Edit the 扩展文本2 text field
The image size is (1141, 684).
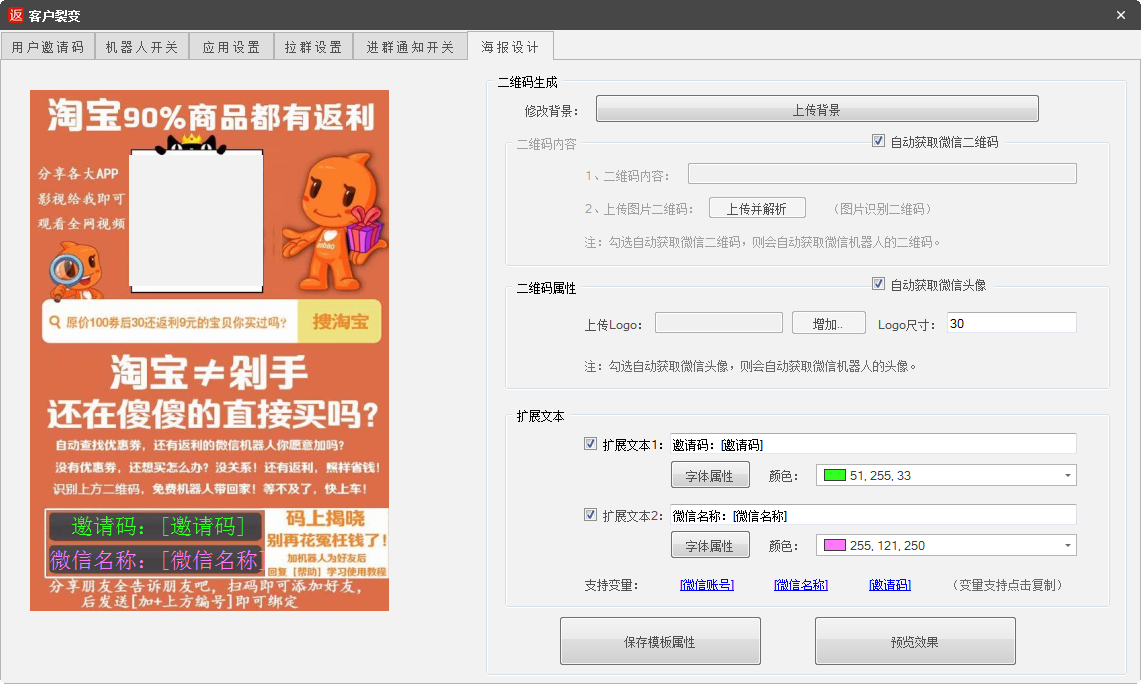(x=872, y=515)
